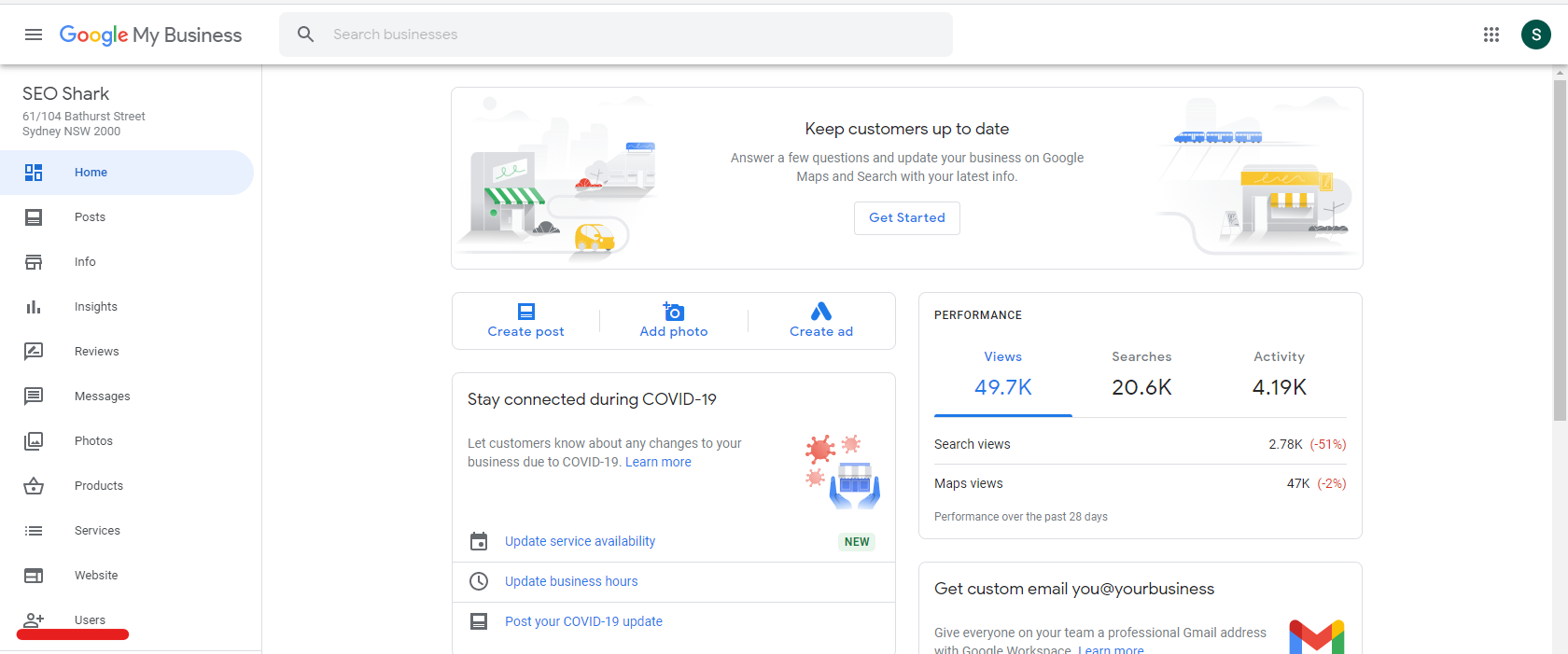Click the Add photo button
Screen dimensions: 1568x654
coord(674,320)
